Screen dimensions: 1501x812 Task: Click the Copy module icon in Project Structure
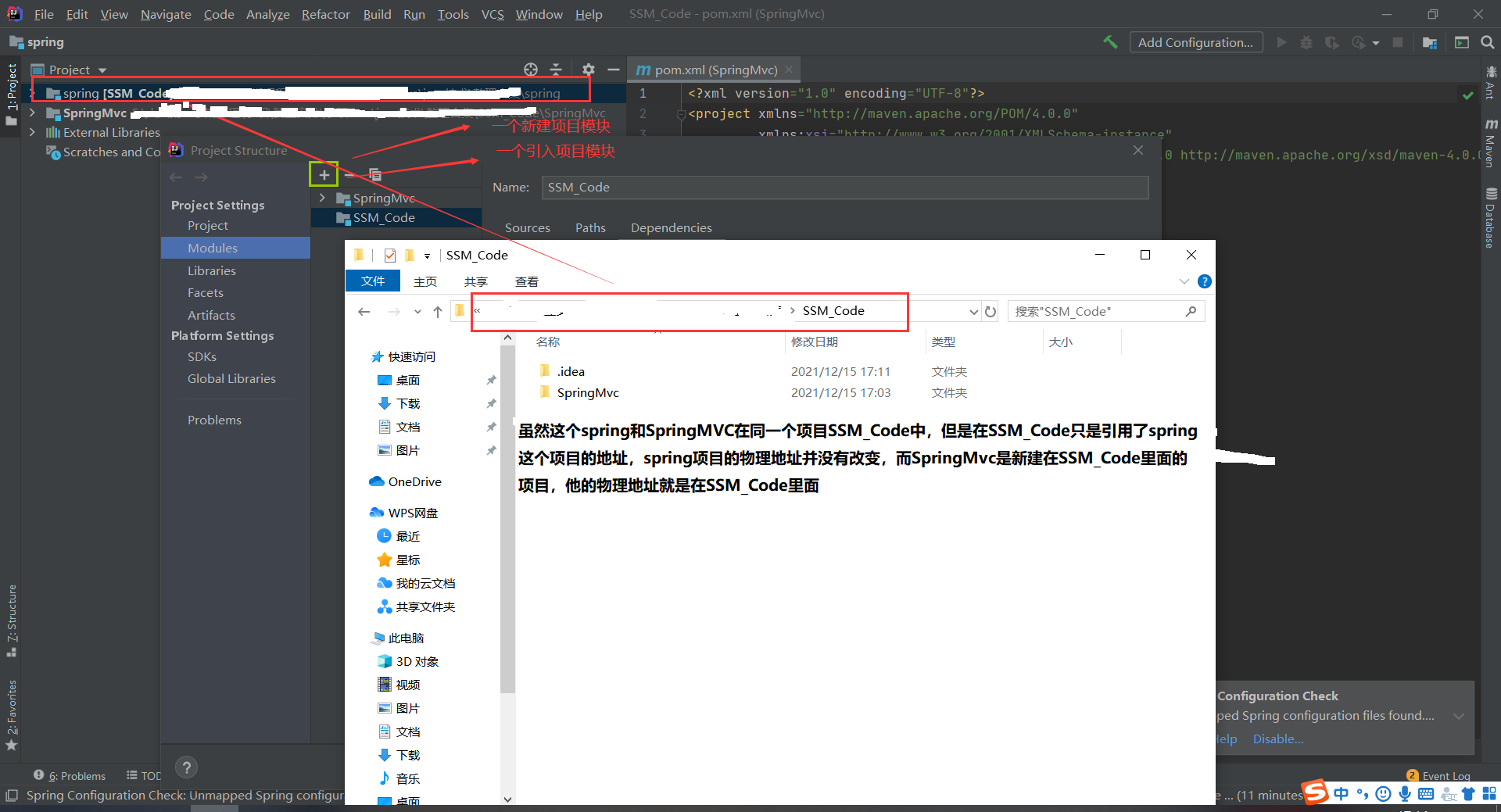coord(375,174)
